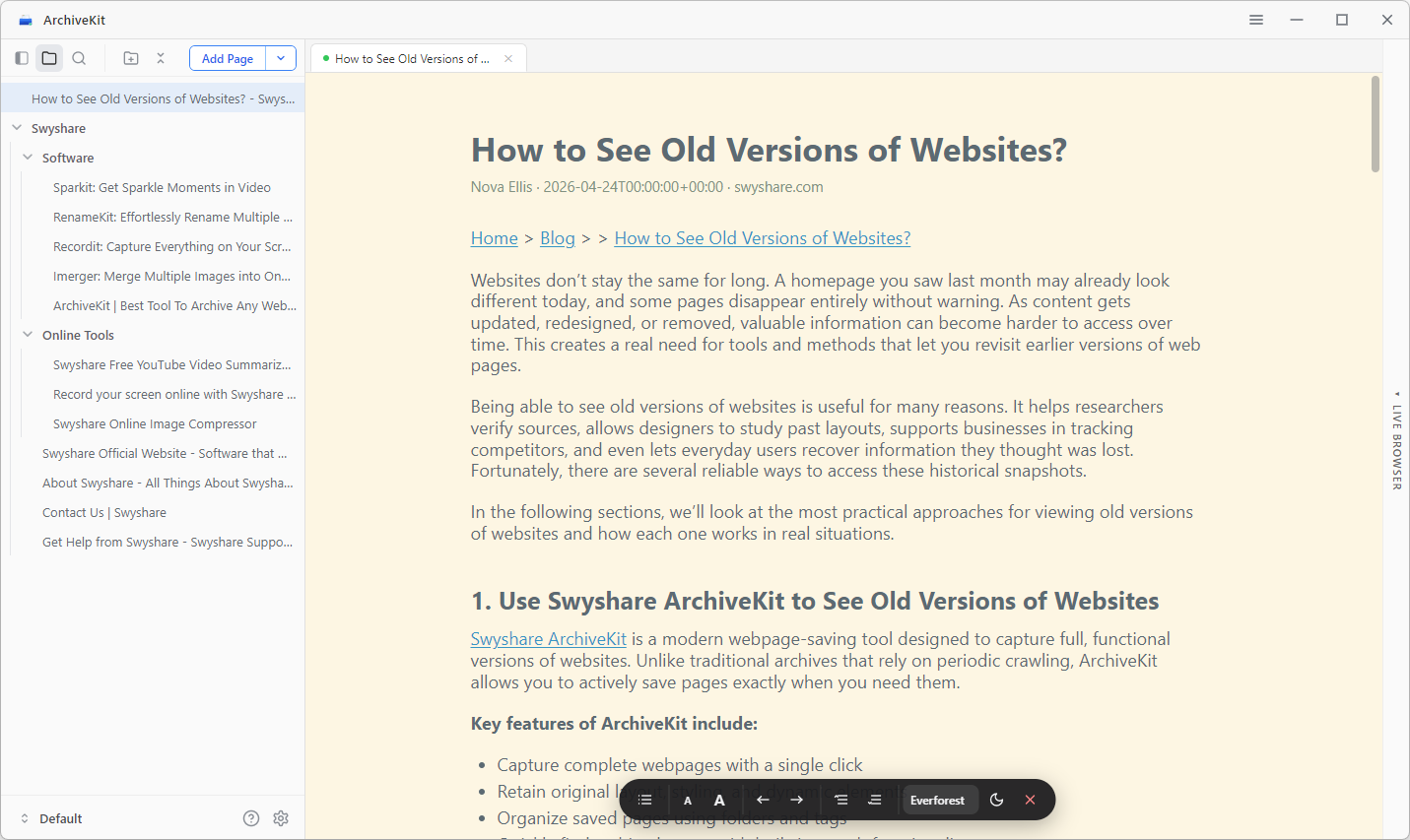Show table of contents in reader toolbar
The height and width of the screenshot is (840, 1410).
tap(645, 800)
